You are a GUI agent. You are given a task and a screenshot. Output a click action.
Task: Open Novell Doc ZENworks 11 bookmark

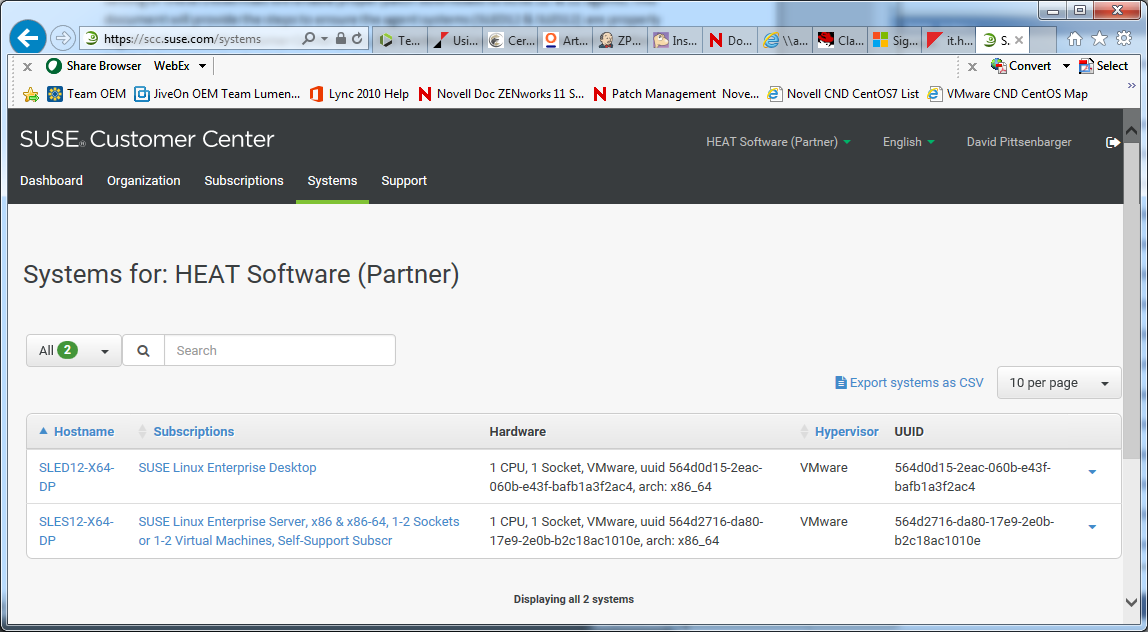click(502, 94)
